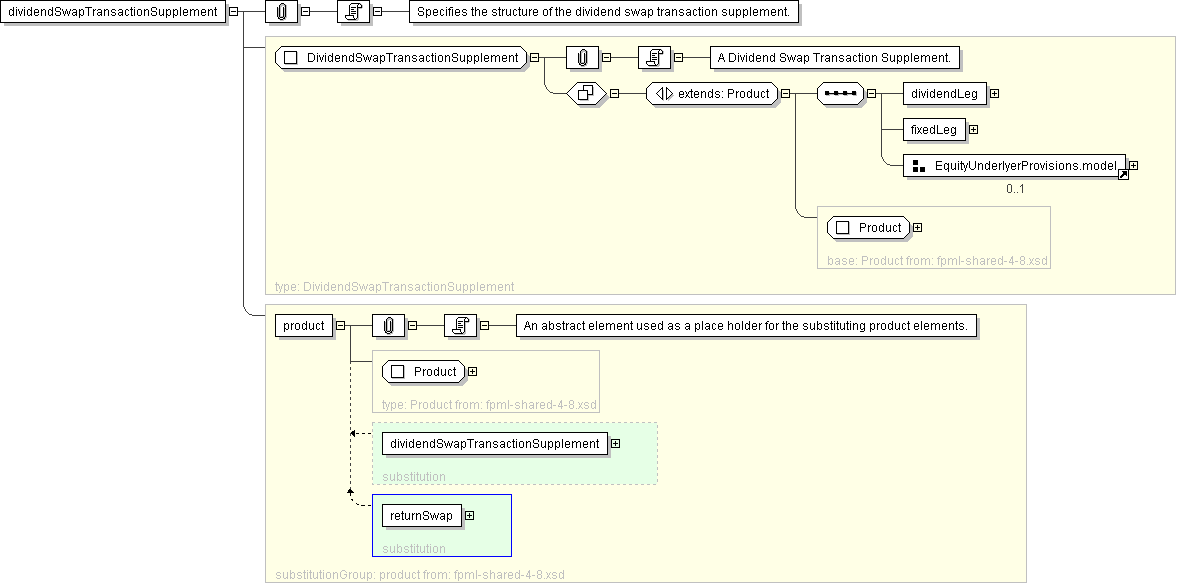Click the attachment icon beside dividendSwapTransactionSupplement root
Viewport: 1177px width, 584px height.
pos(282,12)
